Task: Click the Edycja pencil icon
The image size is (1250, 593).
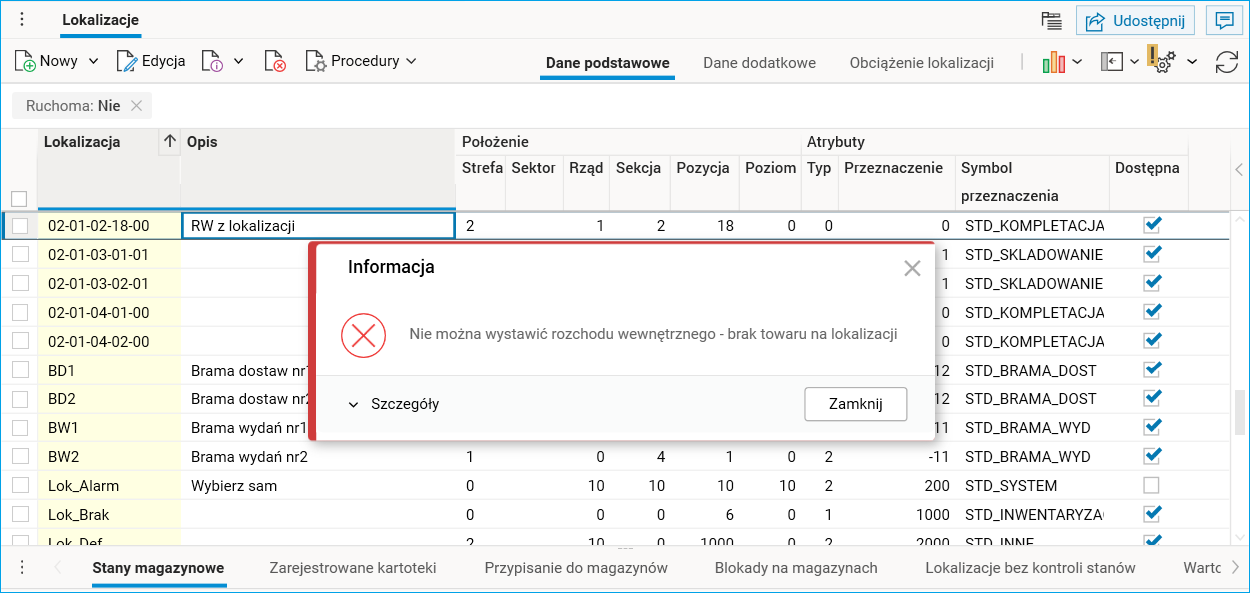Action: pos(127,62)
